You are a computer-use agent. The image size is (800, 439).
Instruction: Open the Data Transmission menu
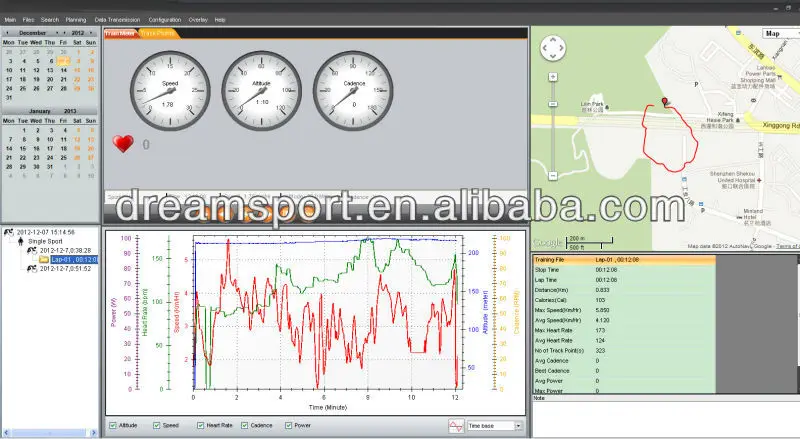[117, 20]
